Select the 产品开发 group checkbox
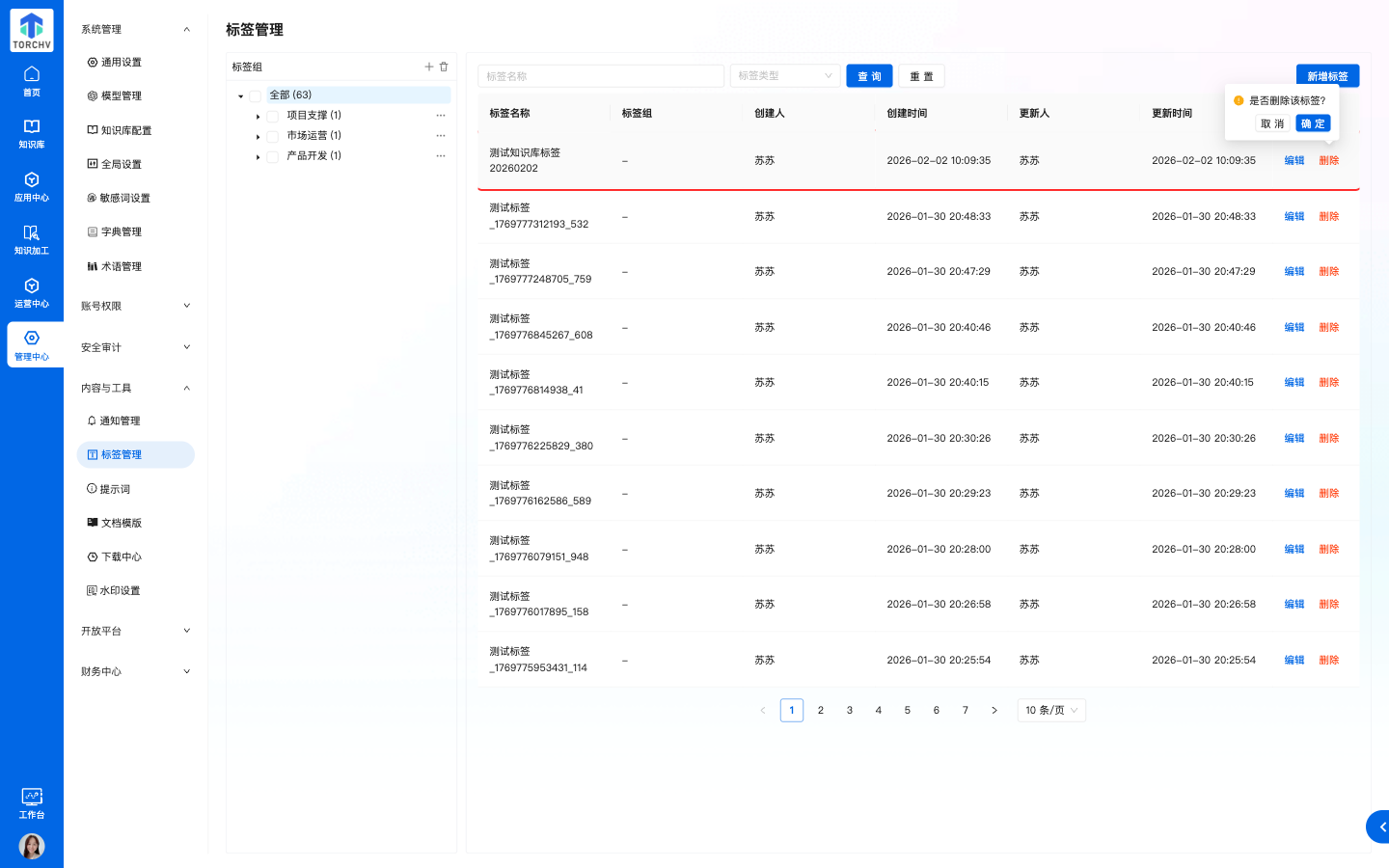The image size is (1389, 868). click(273, 156)
